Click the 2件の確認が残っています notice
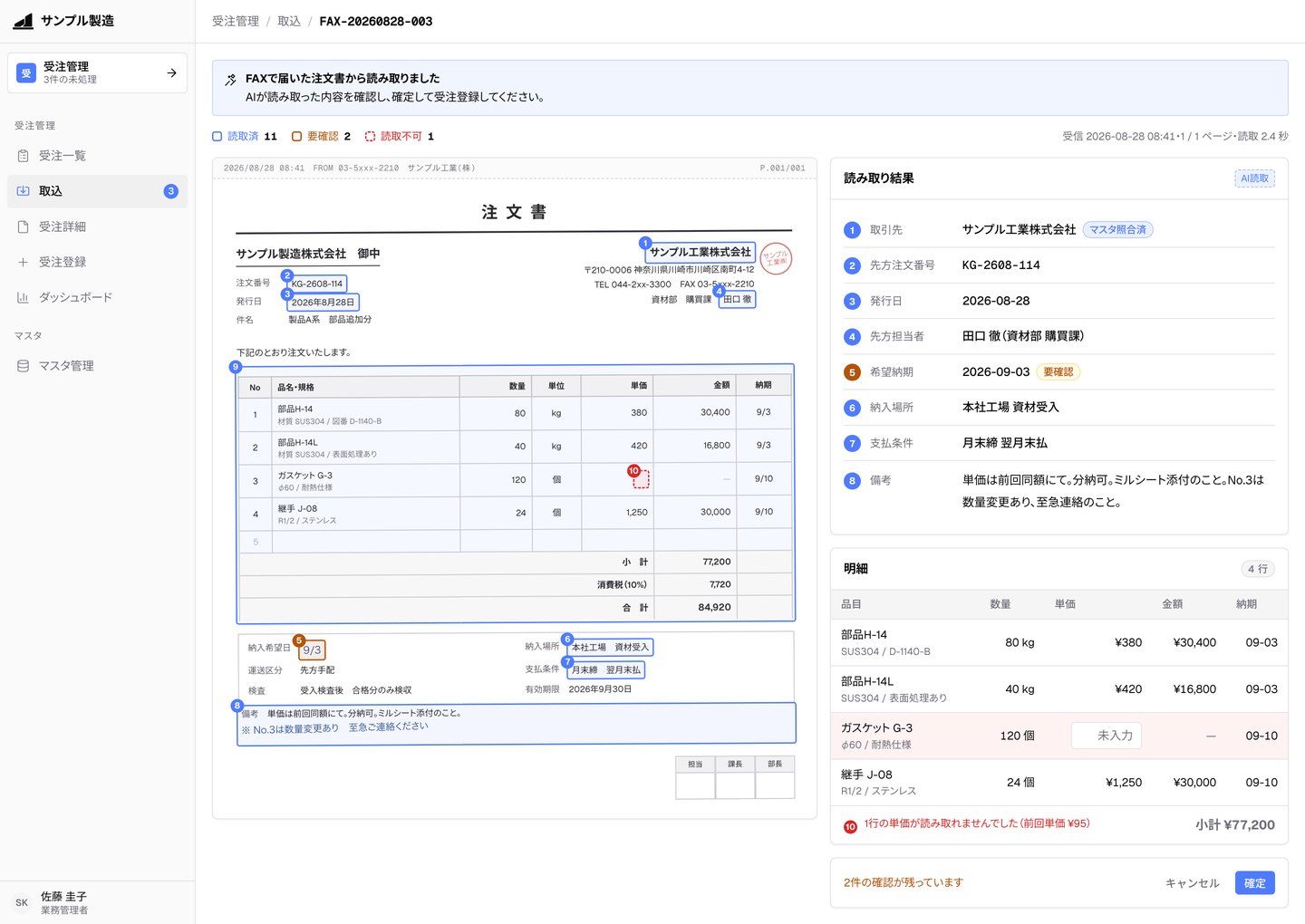This screenshot has width=1305, height=924. point(903,883)
